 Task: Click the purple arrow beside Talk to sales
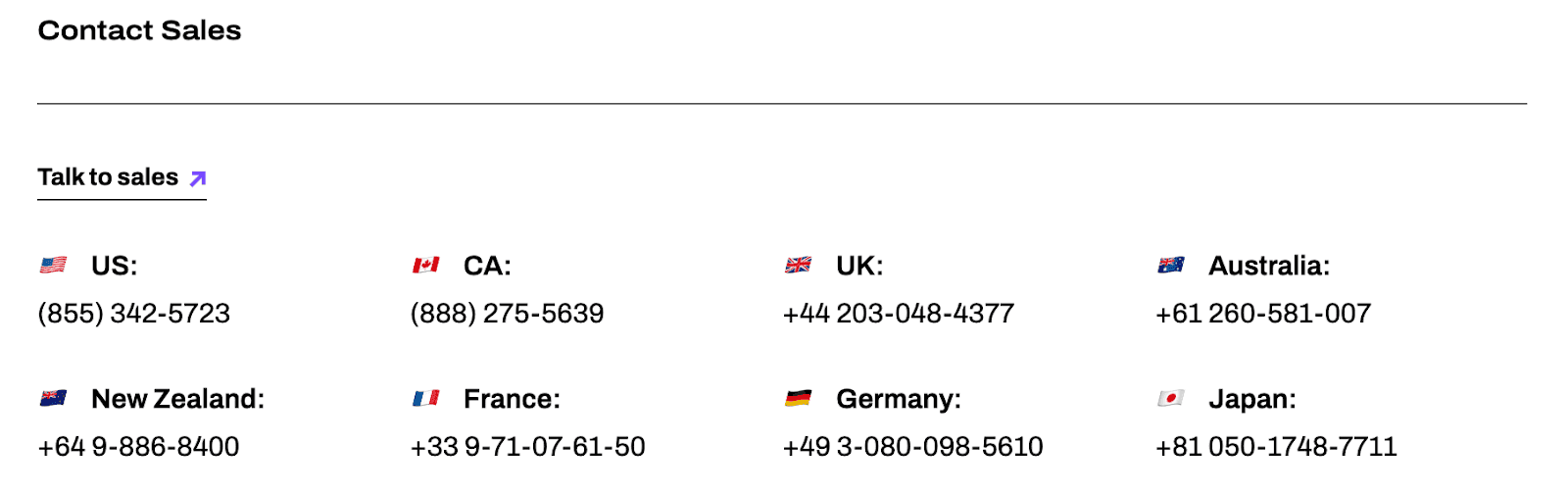click(x=197, y=178)
